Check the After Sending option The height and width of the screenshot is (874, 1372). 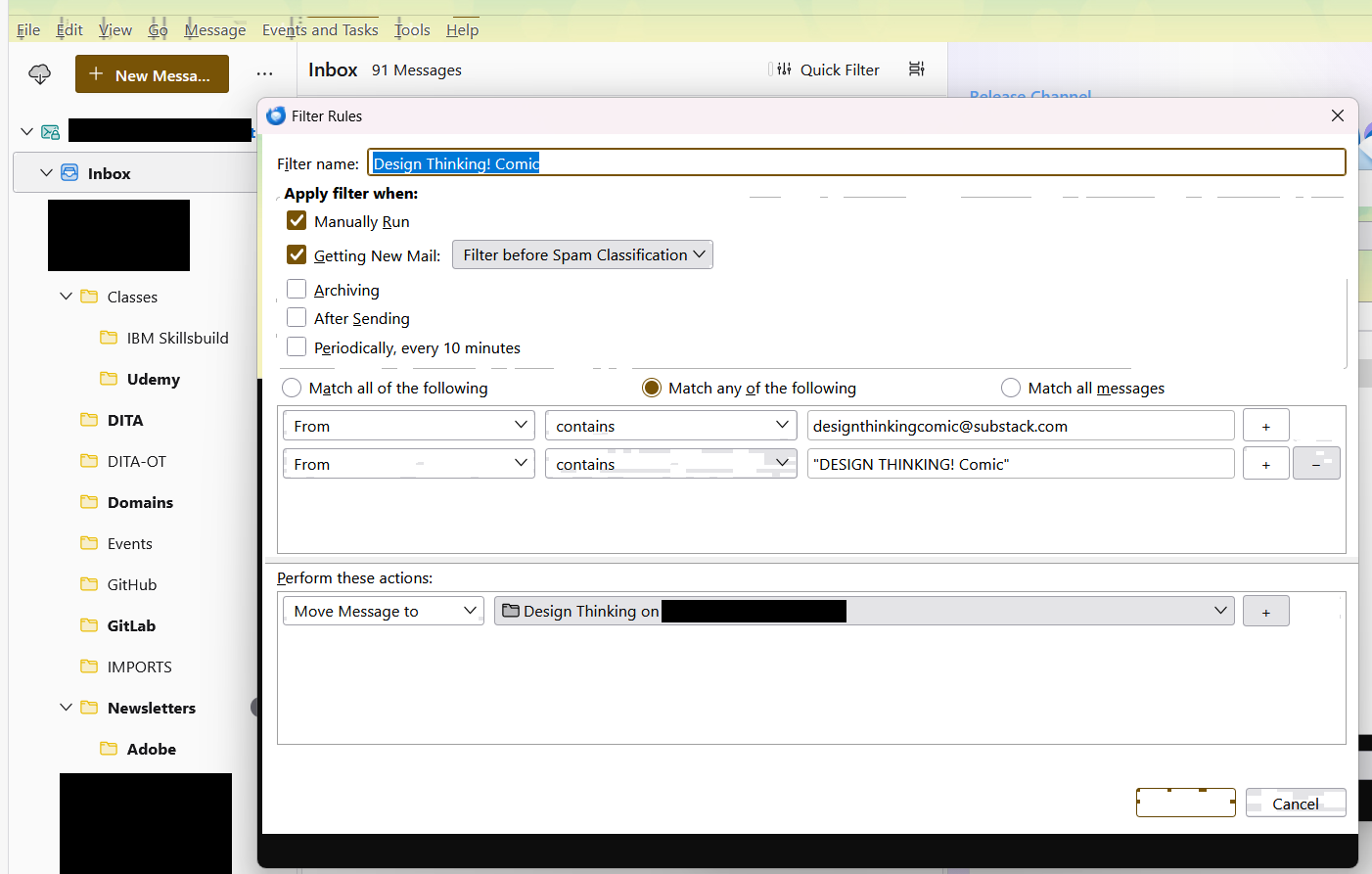point(297,317)
